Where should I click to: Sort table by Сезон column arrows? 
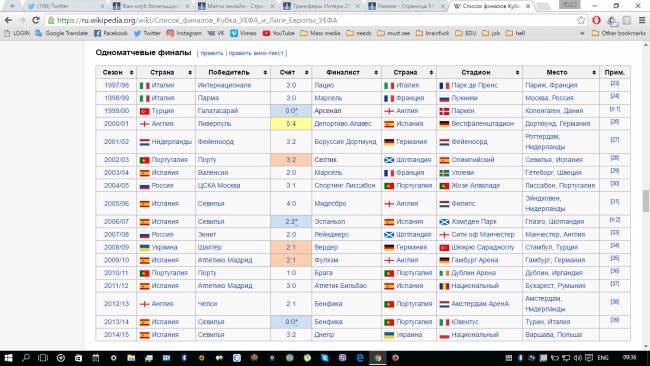pos(131,73)
